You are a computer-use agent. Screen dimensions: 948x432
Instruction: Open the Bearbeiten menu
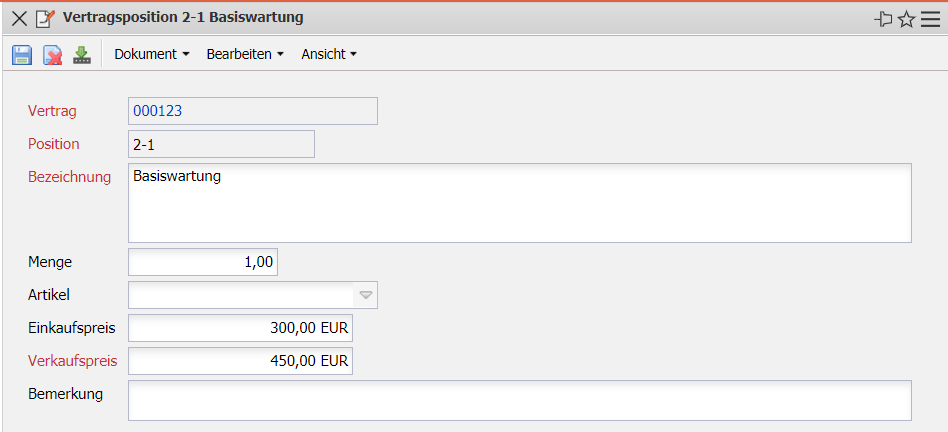pos(245,54)
